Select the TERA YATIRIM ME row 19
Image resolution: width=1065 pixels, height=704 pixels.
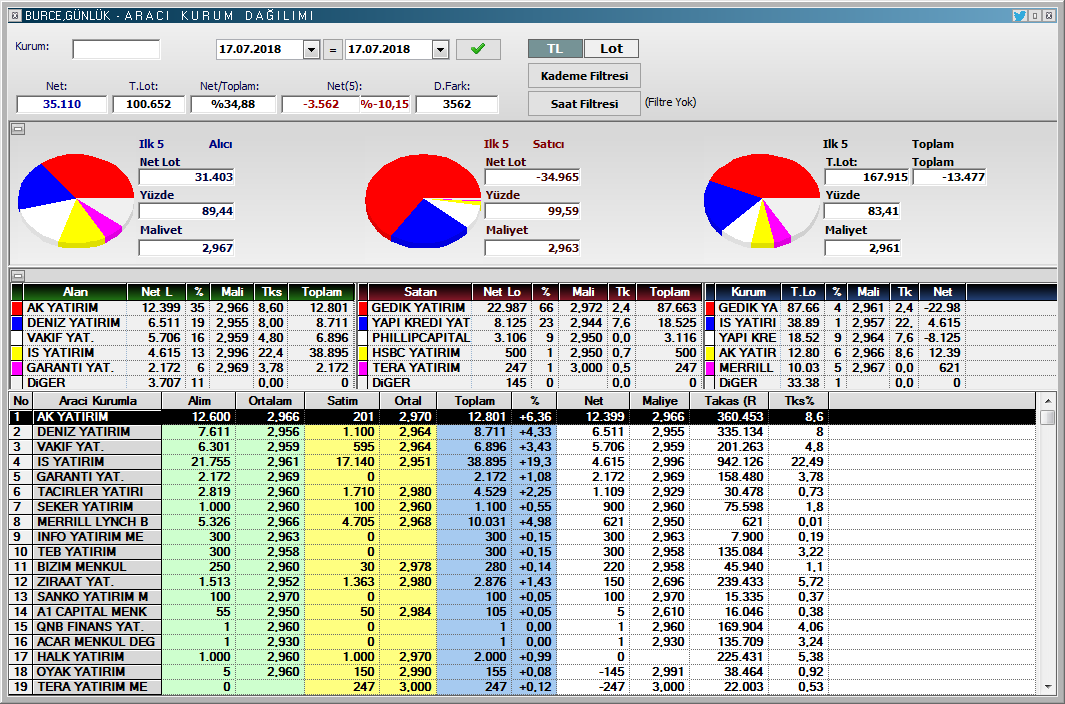tap(523, 686)
